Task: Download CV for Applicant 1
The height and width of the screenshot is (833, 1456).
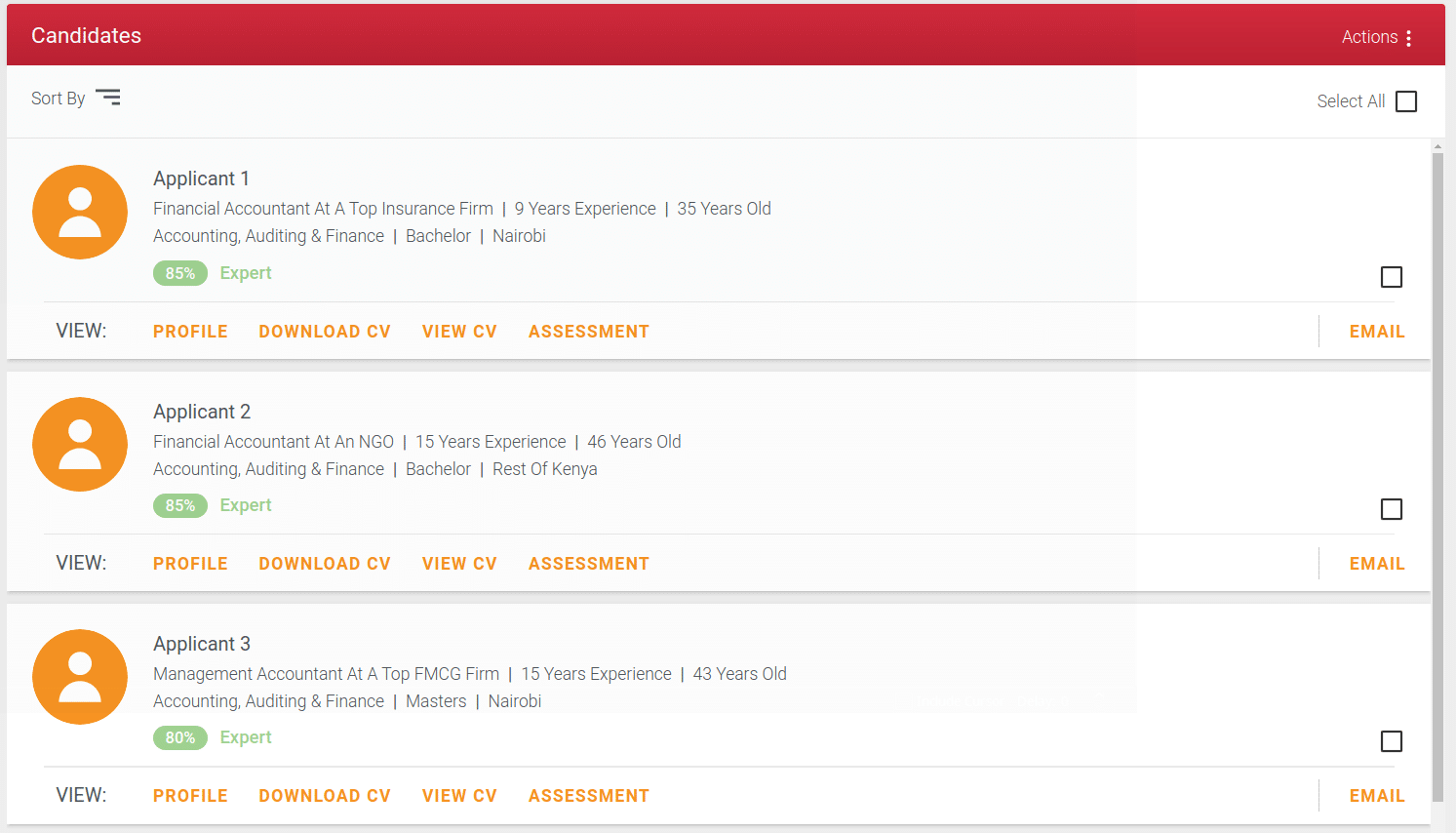Action: (x=325, y=332)
